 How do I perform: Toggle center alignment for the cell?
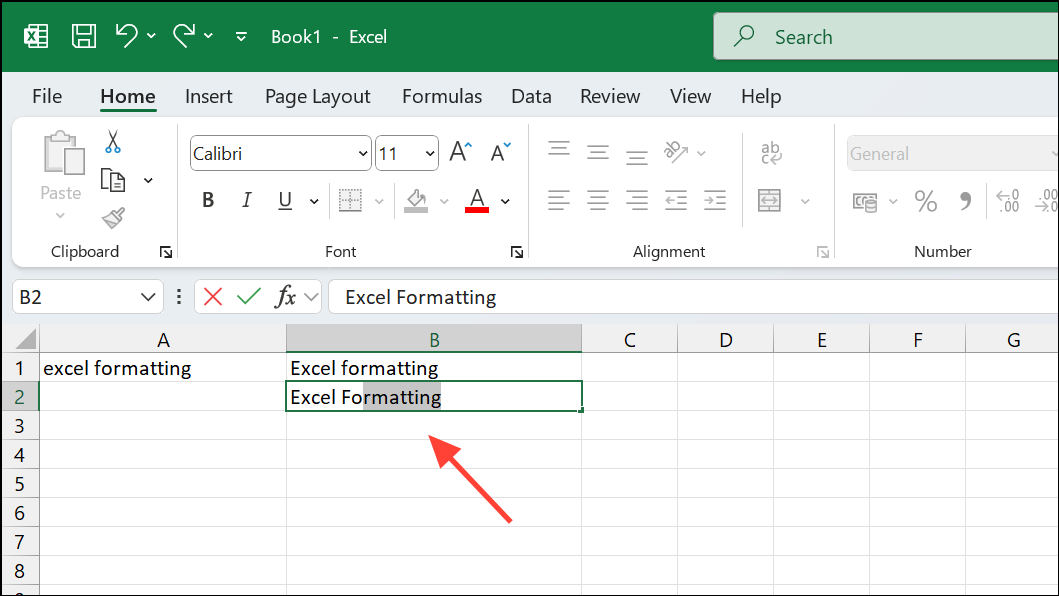click(x=598, y=200)
